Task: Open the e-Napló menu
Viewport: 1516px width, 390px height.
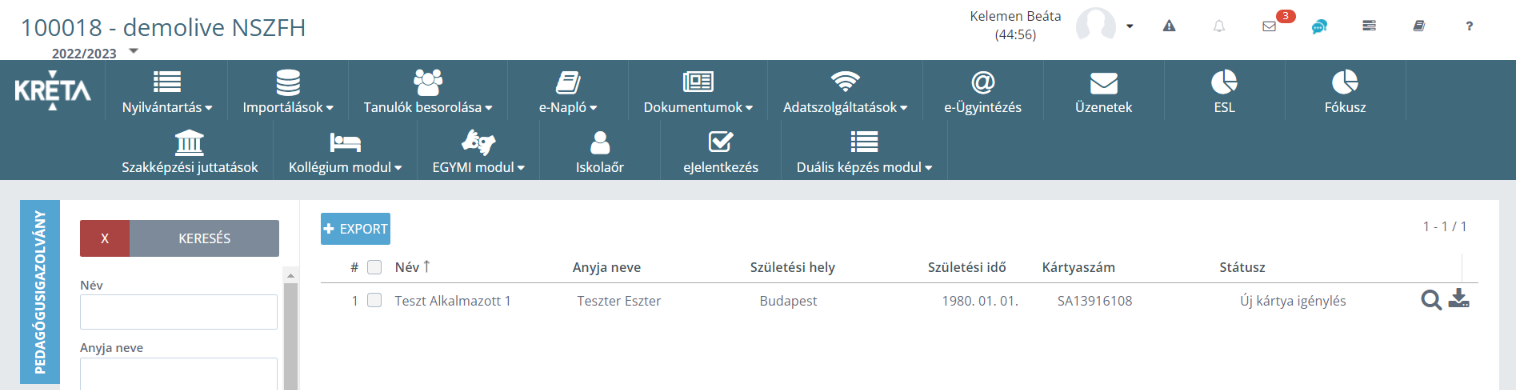Action: 567,91
